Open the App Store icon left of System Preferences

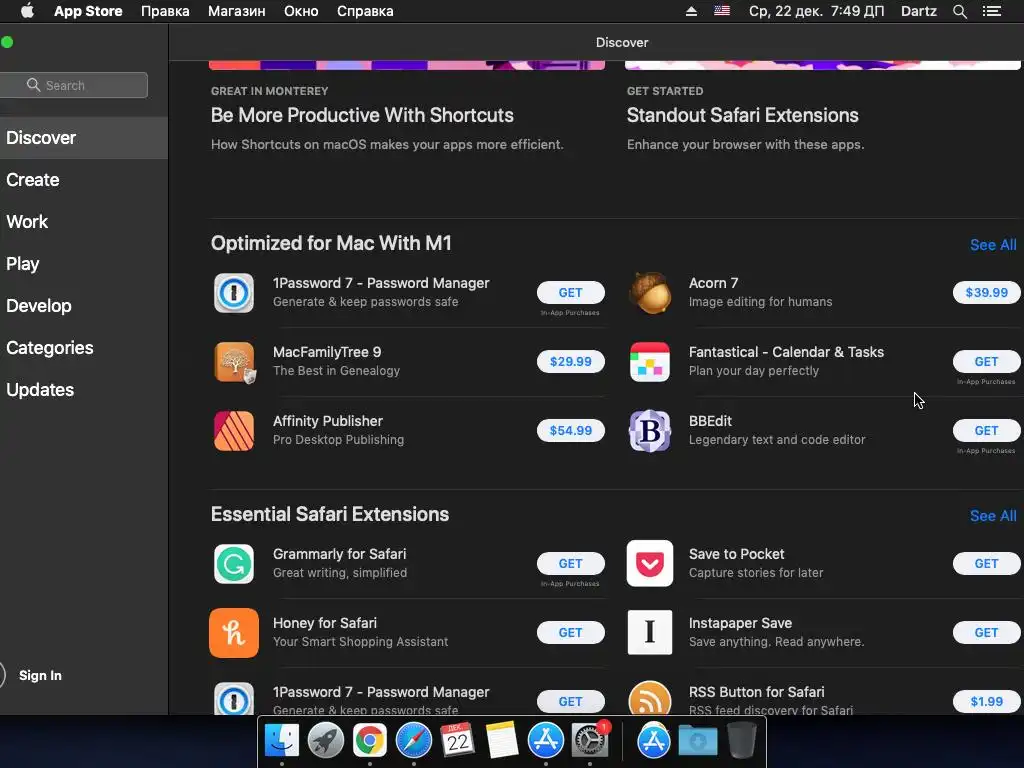[x=545, y=741]
